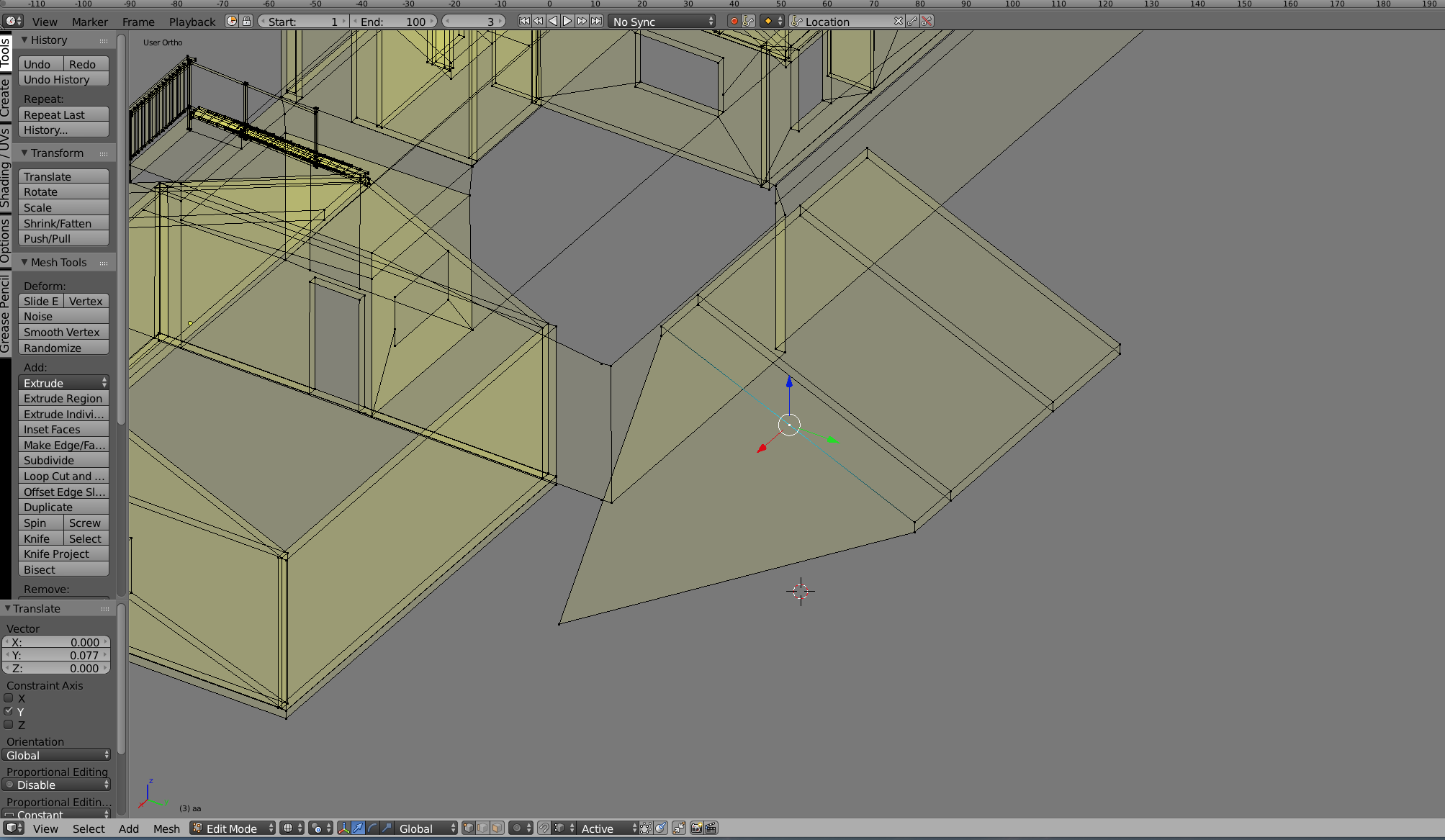Select the translate manipulator arrow icon
The image size is (1445, 840).
(358, 828)
